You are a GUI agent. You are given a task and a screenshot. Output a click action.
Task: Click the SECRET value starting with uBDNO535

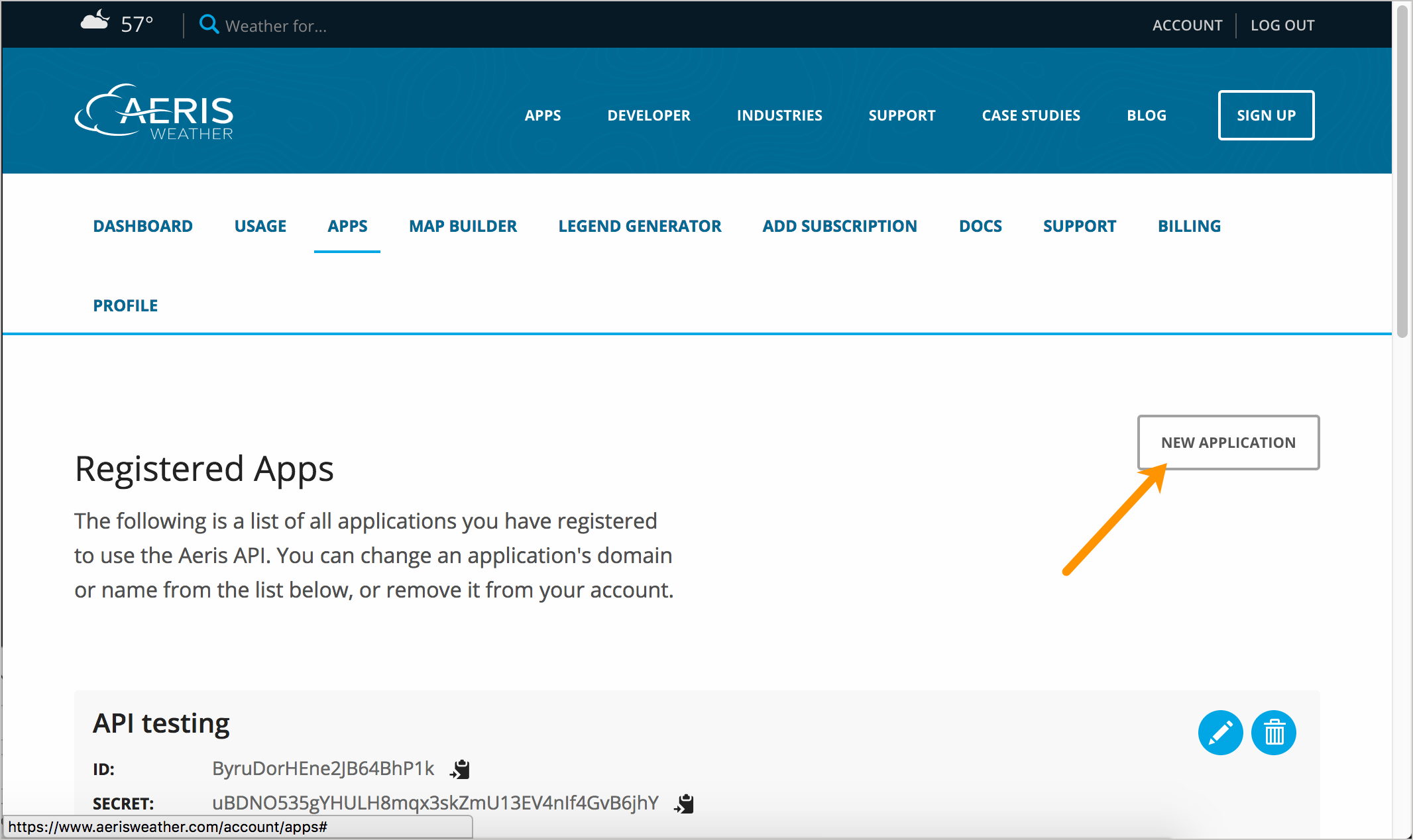435,803
